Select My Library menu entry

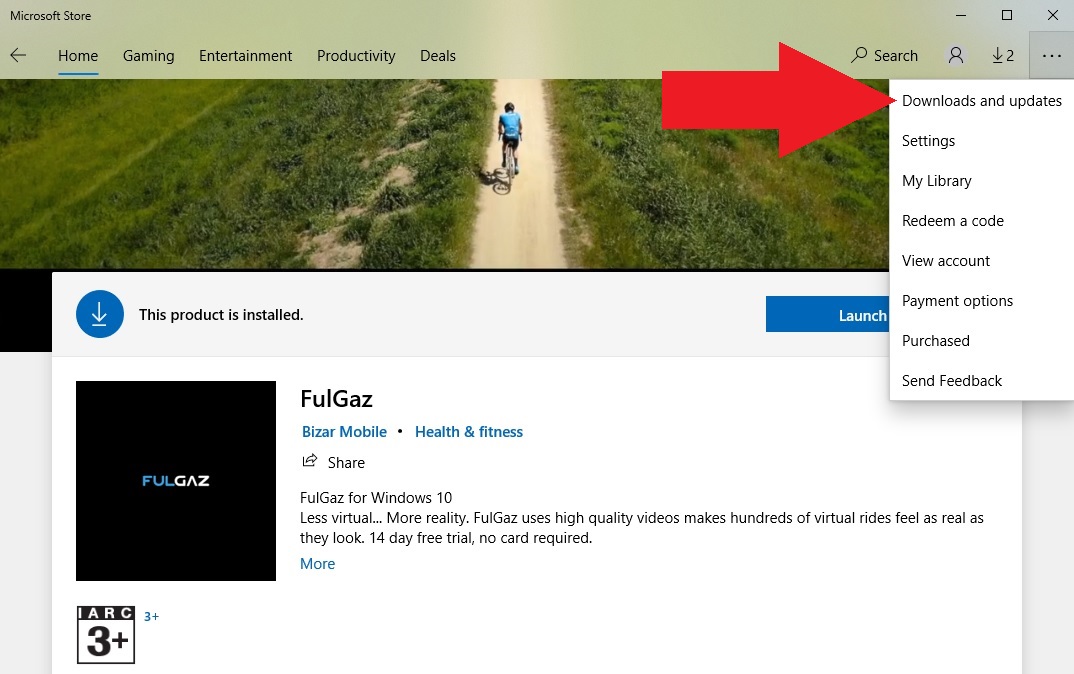pyautogui.click(x=982, y=181)
